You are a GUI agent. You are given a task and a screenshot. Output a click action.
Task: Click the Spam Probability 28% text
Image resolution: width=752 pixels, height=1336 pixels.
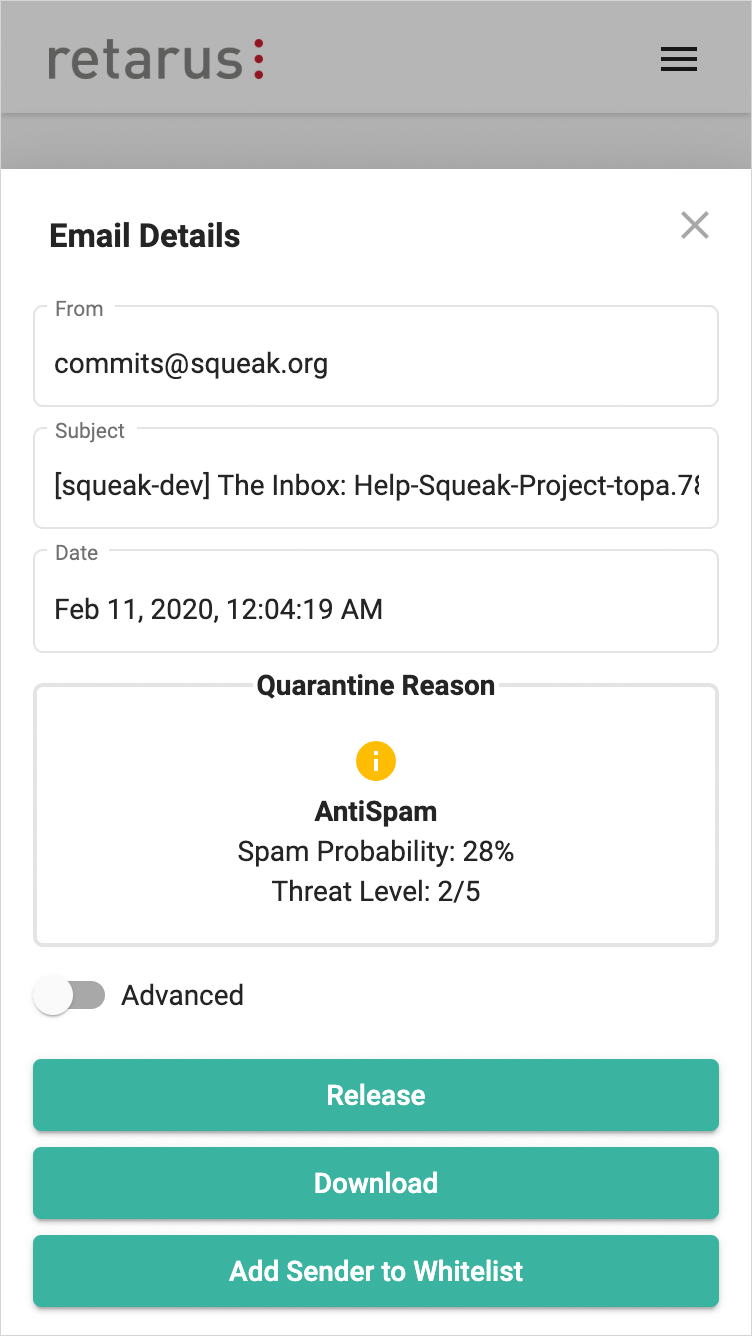coord(376,852)
